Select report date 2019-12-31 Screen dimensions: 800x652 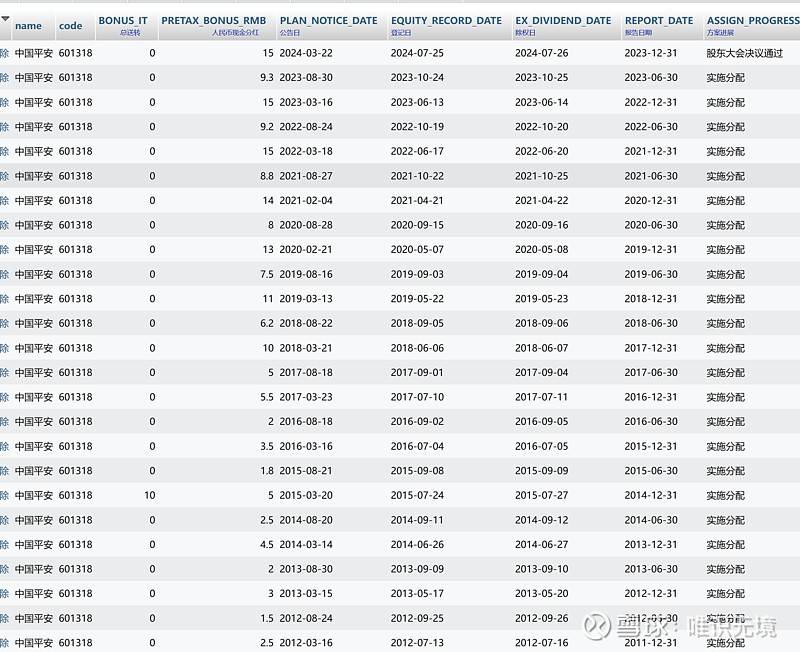(651, 249)
